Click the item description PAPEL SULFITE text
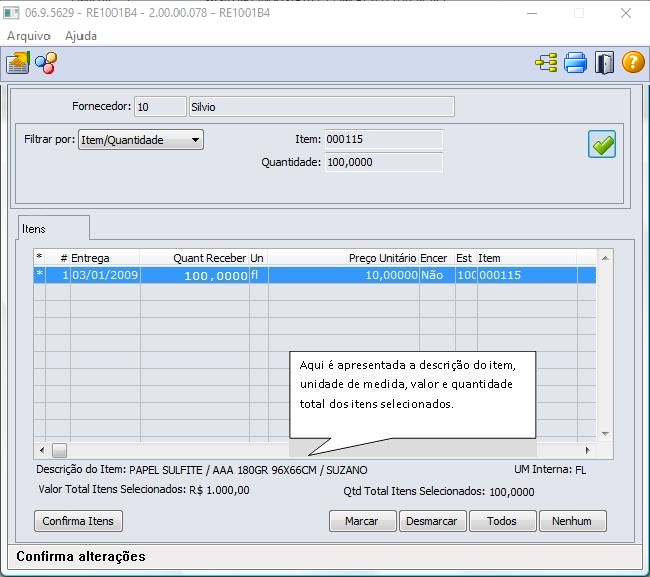 (248, 470)
